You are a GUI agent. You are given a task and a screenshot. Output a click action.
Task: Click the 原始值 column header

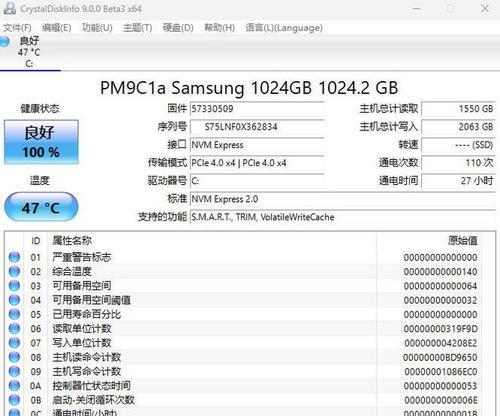tap(429, 241)
